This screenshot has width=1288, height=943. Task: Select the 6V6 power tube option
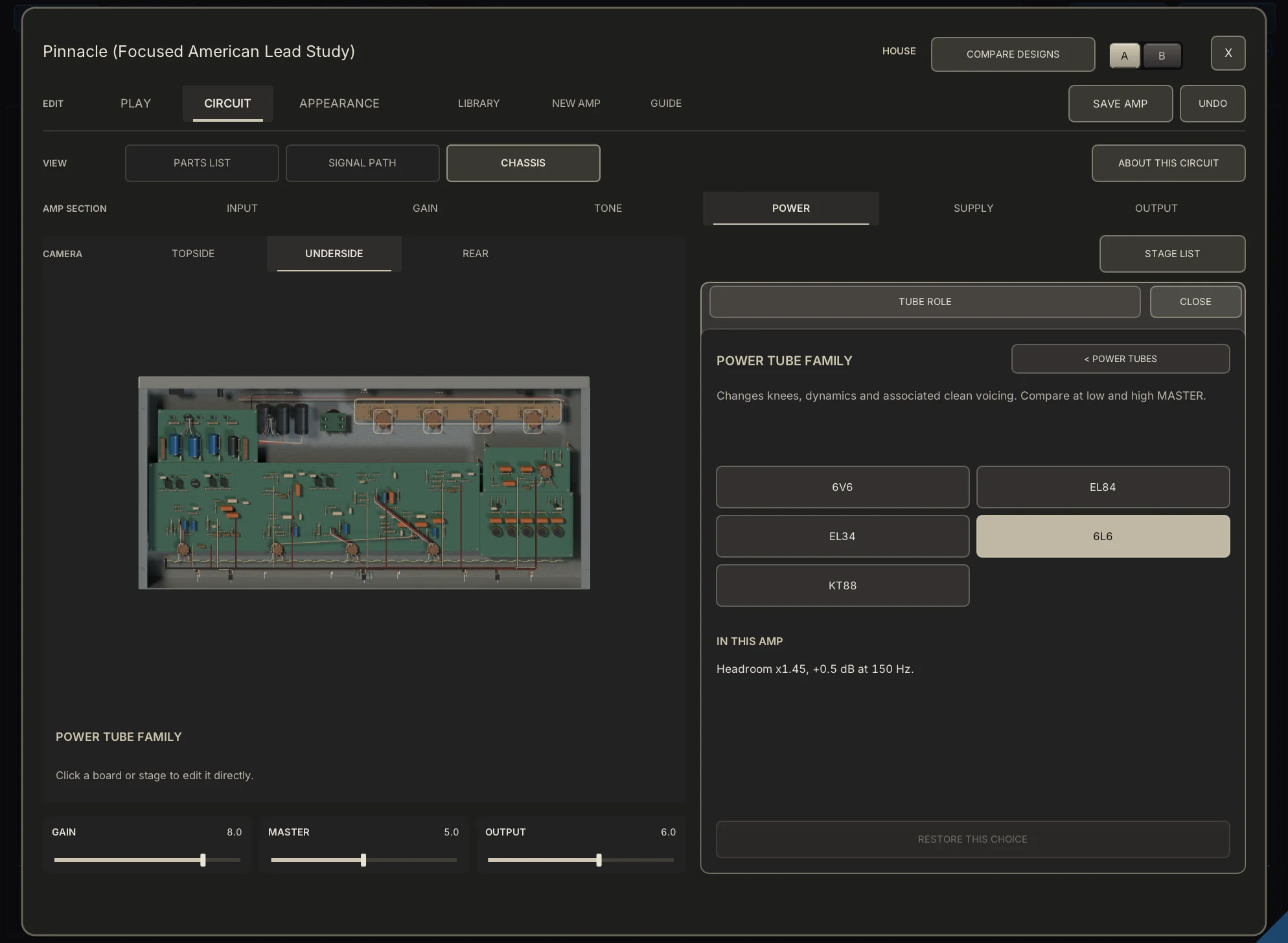point(842,487)
